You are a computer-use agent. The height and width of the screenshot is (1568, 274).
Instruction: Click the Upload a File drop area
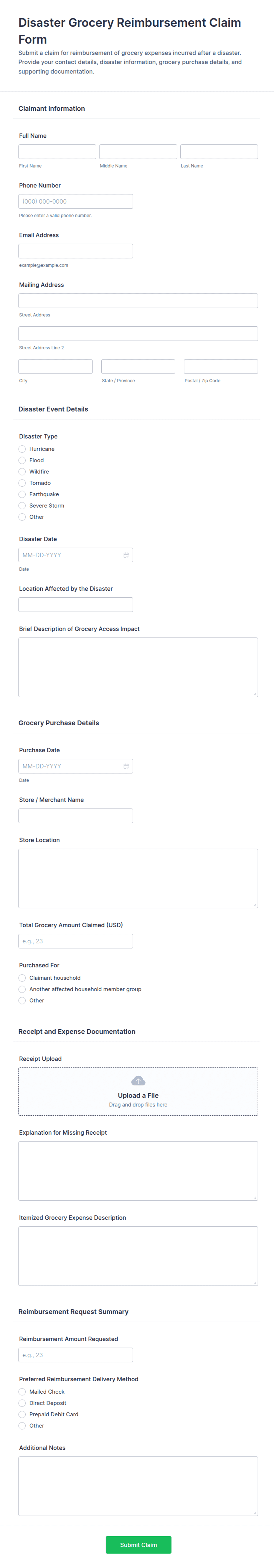click(138, 1091)
